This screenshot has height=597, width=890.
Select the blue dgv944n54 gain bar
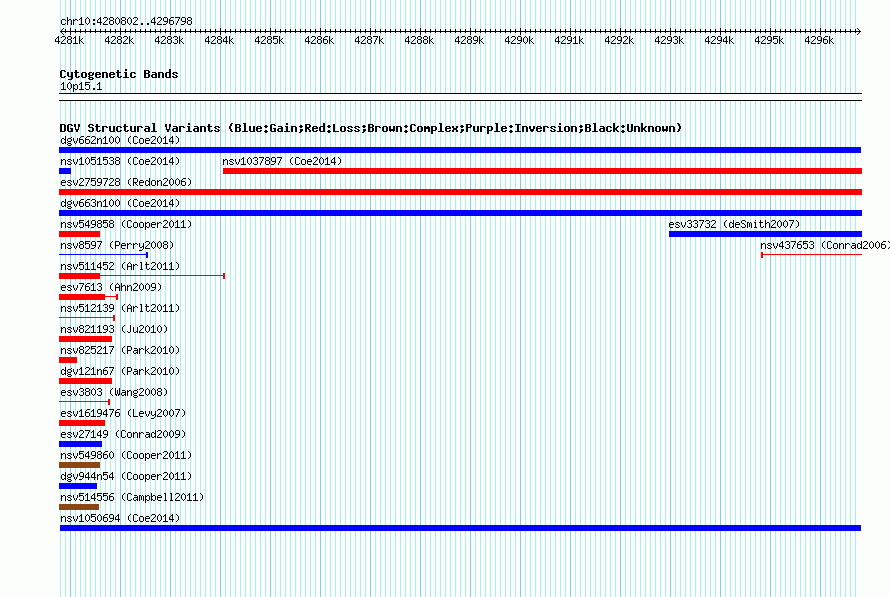click(78, 486)
